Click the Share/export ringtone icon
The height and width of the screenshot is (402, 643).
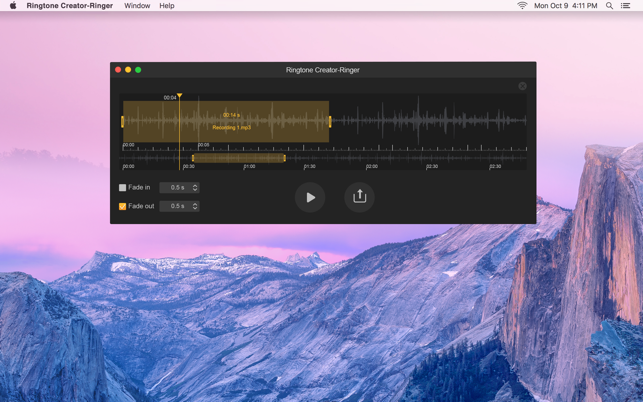(x=359, y=197)
